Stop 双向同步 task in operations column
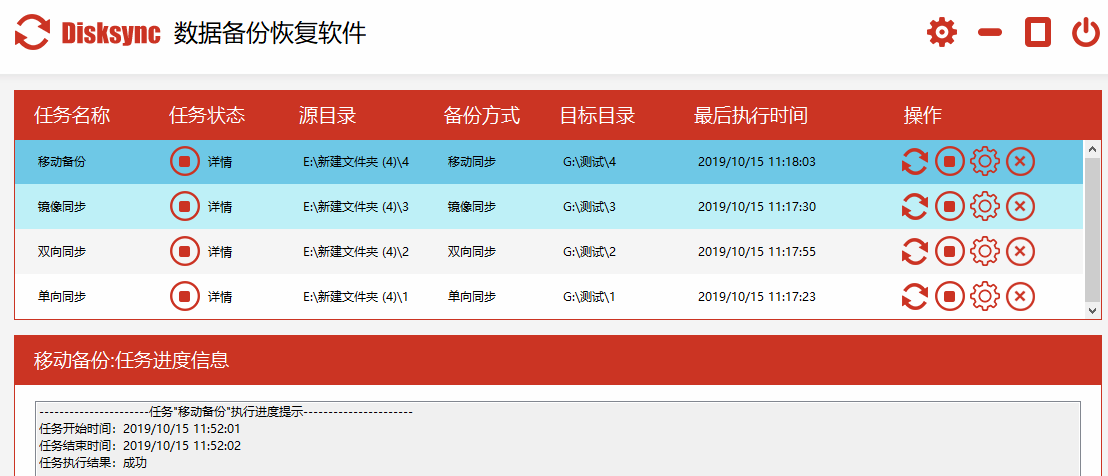Screen dimensions: 1108x476 click(950, 251)
